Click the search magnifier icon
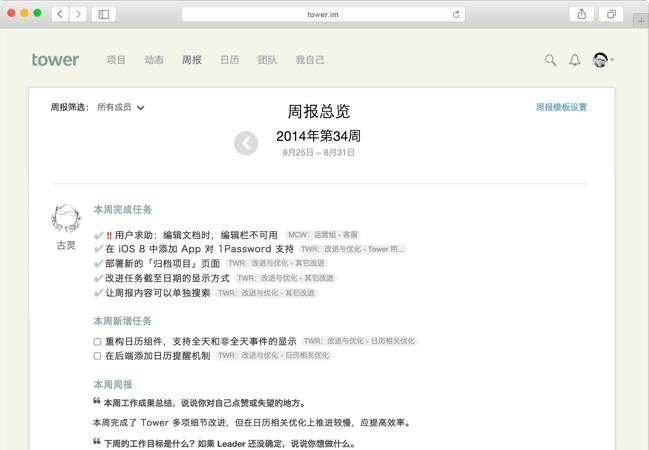Screen dimensions: 649x450 pyautogui.click(x=550, y=60)
